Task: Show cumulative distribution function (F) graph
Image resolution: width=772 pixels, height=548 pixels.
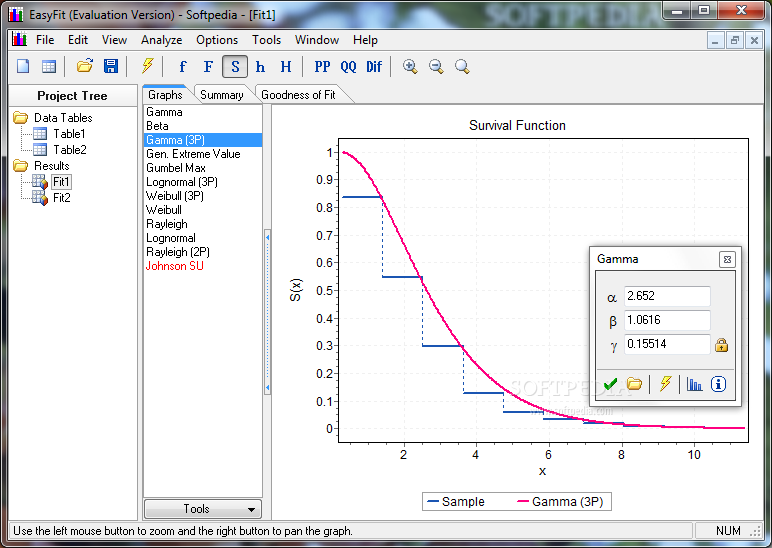Action: click(208, 66)
